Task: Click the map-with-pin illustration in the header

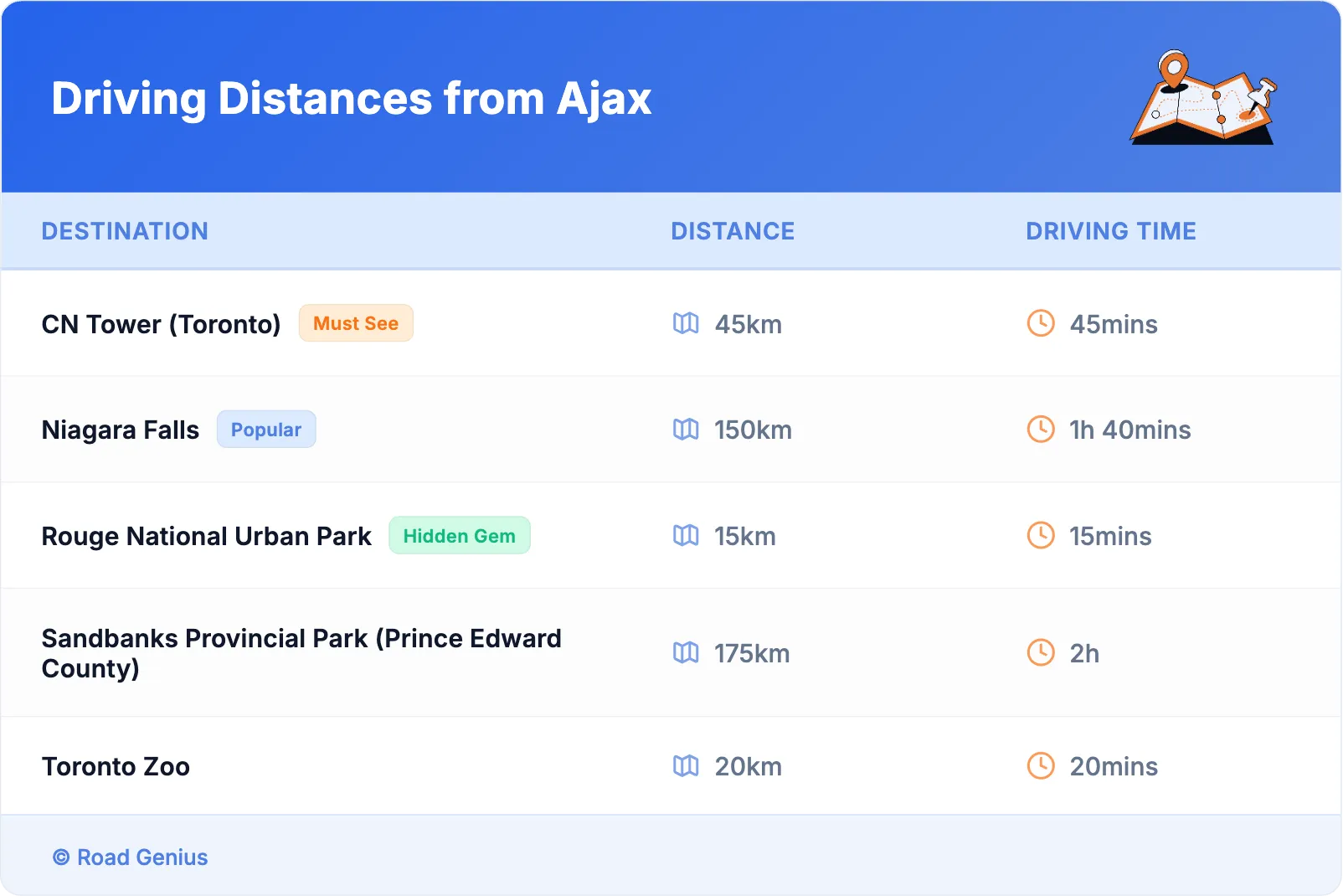Action: pos(1204,97)
